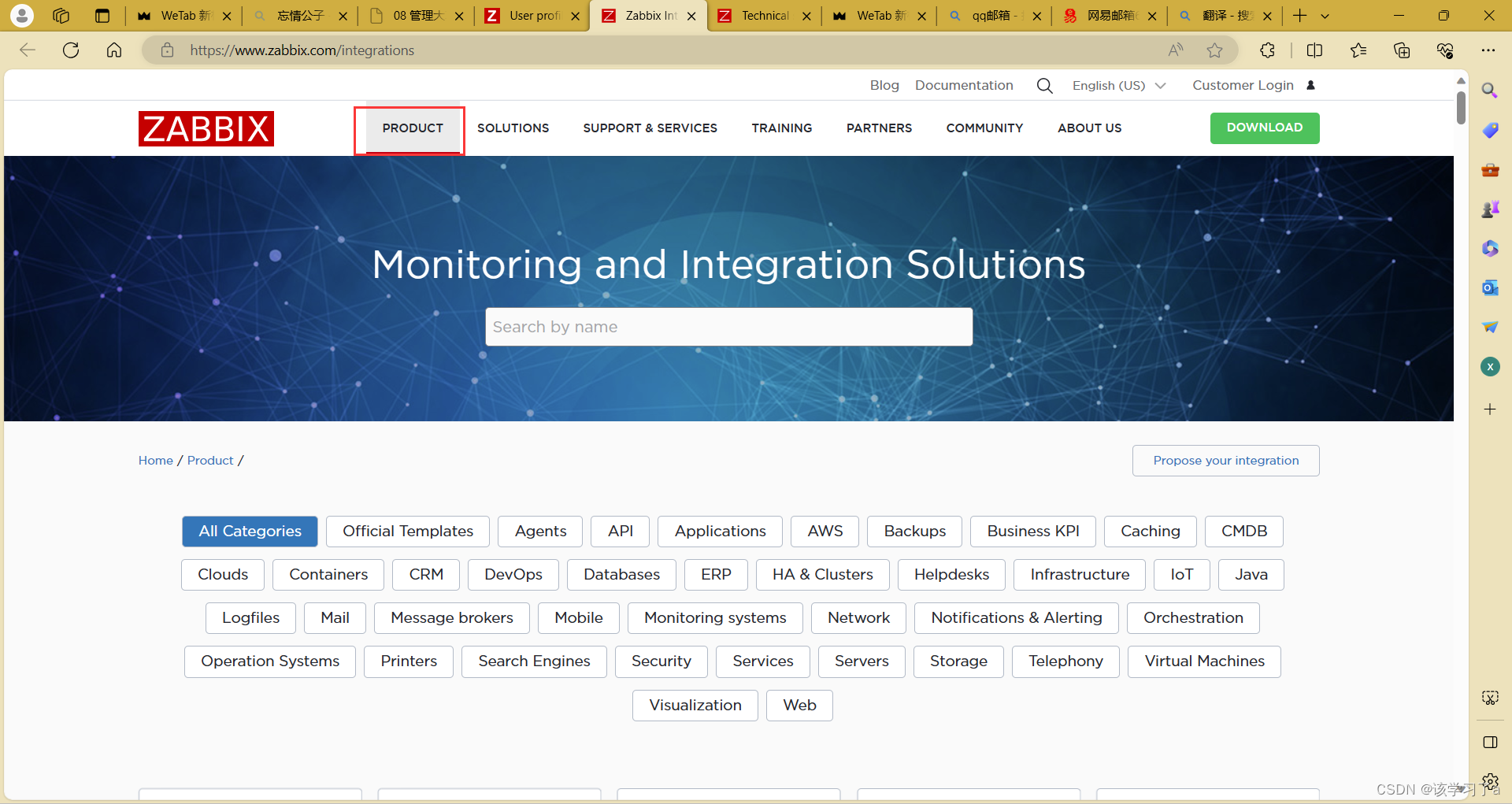Open tab actions menu icon

(x=102, y=16)
